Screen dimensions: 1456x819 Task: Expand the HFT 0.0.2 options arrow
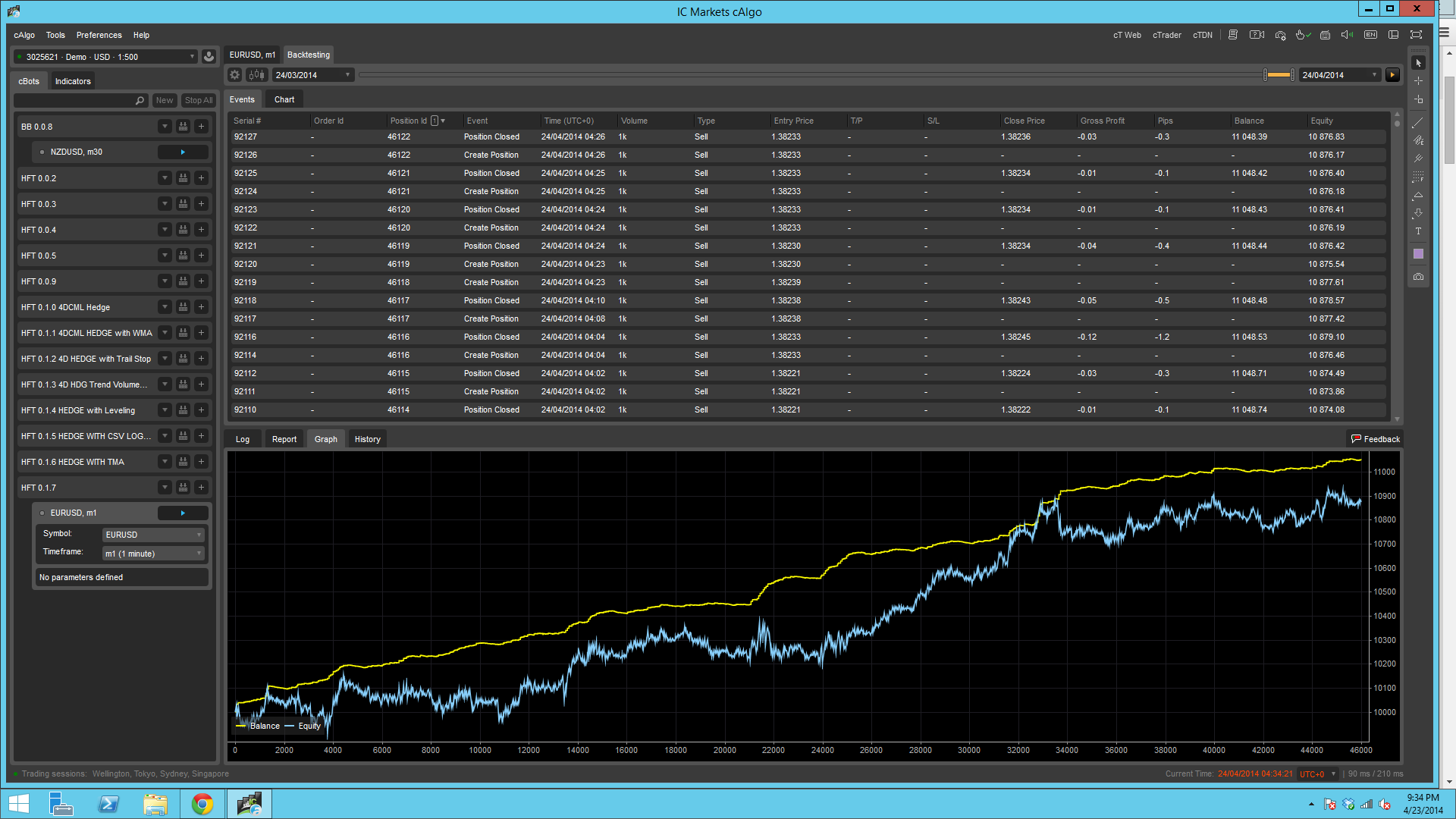tap(165, 178)
